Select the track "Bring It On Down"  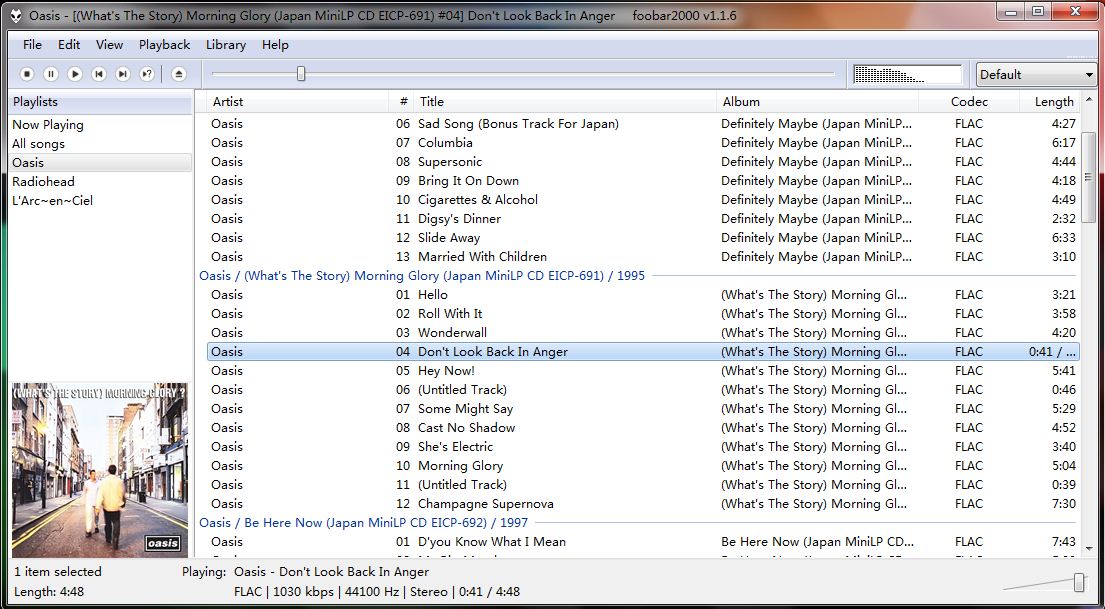coord(643,180)
